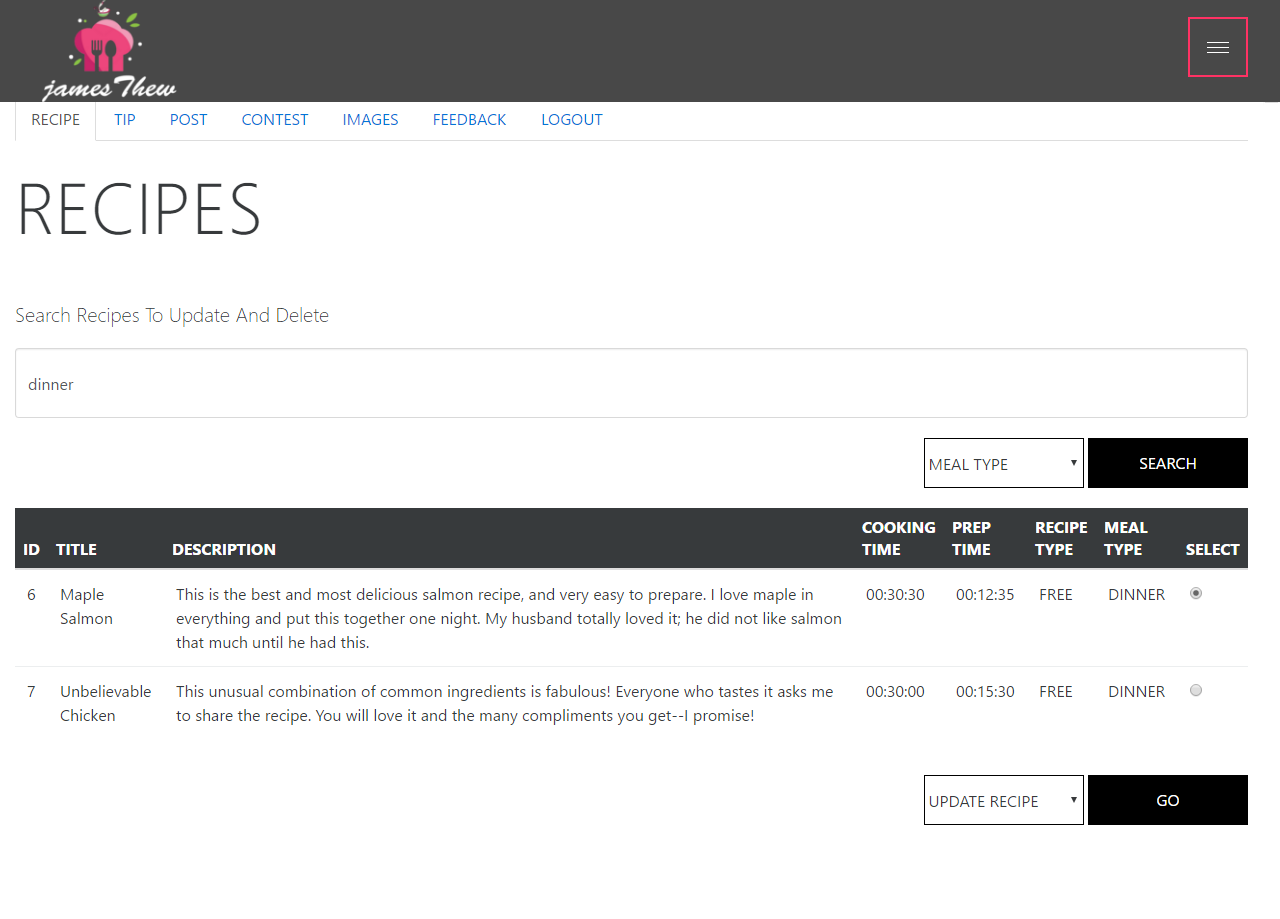Click the Unbelievable Chicken title cell

[x=105, y=703]
